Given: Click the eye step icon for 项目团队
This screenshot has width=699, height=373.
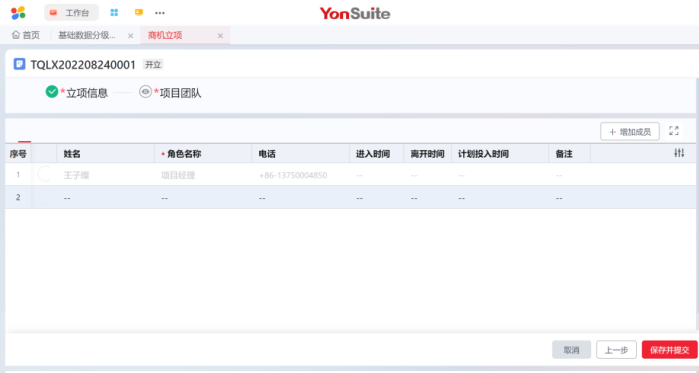Looking at the screenshot, I should click(x=145, y=91).
